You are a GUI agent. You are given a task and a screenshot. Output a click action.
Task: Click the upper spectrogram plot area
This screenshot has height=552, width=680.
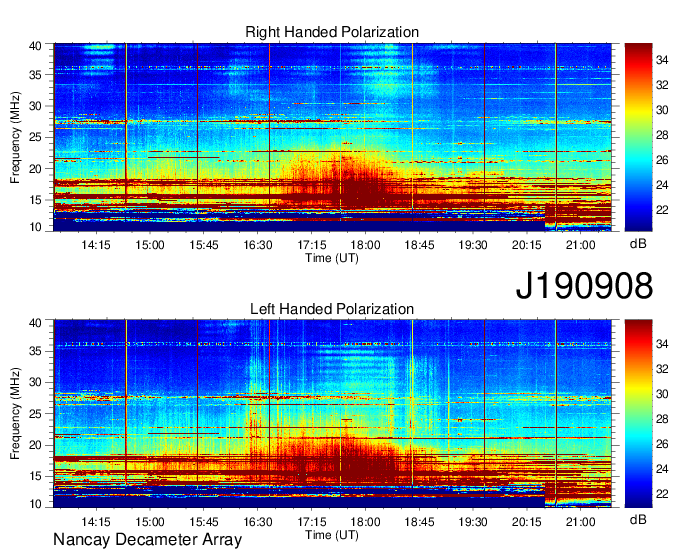[x=333, y=137]
